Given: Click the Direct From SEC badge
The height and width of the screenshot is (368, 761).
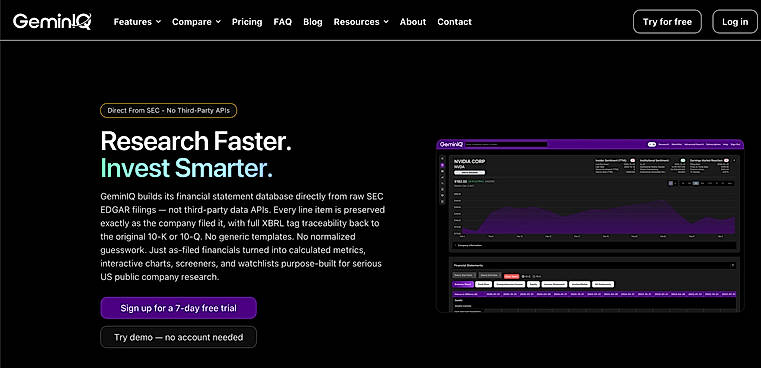Looking at the screenshot, I should tap(168, 111).
